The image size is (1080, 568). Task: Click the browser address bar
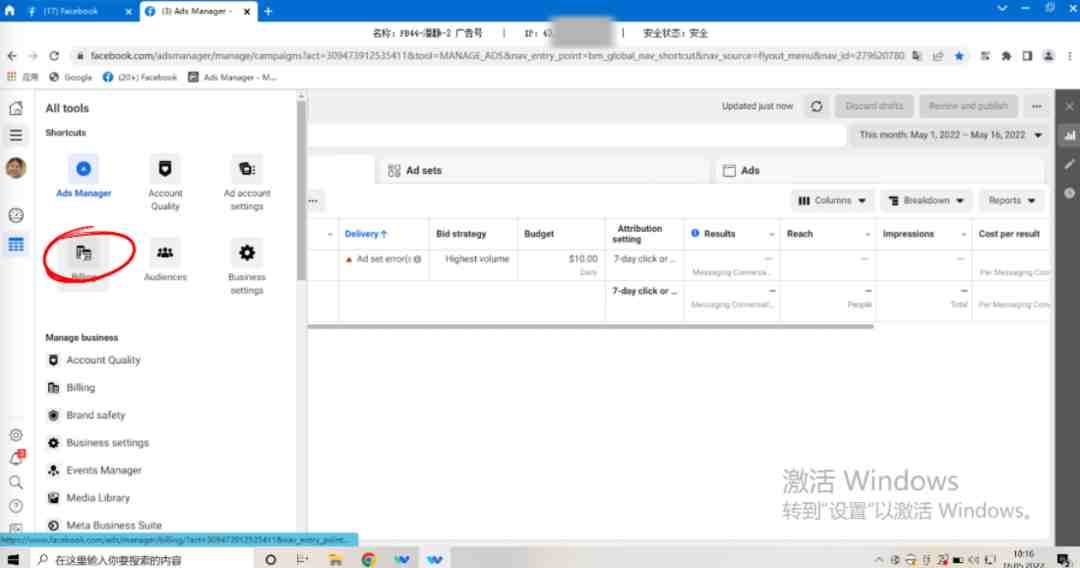[496, 56]
